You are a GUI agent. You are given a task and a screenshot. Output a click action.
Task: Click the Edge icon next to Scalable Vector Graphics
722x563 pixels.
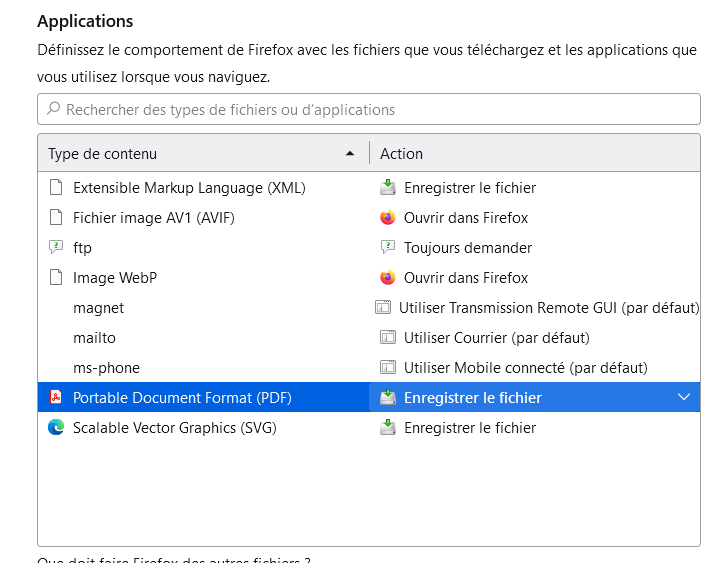click(x=56, y=428)
